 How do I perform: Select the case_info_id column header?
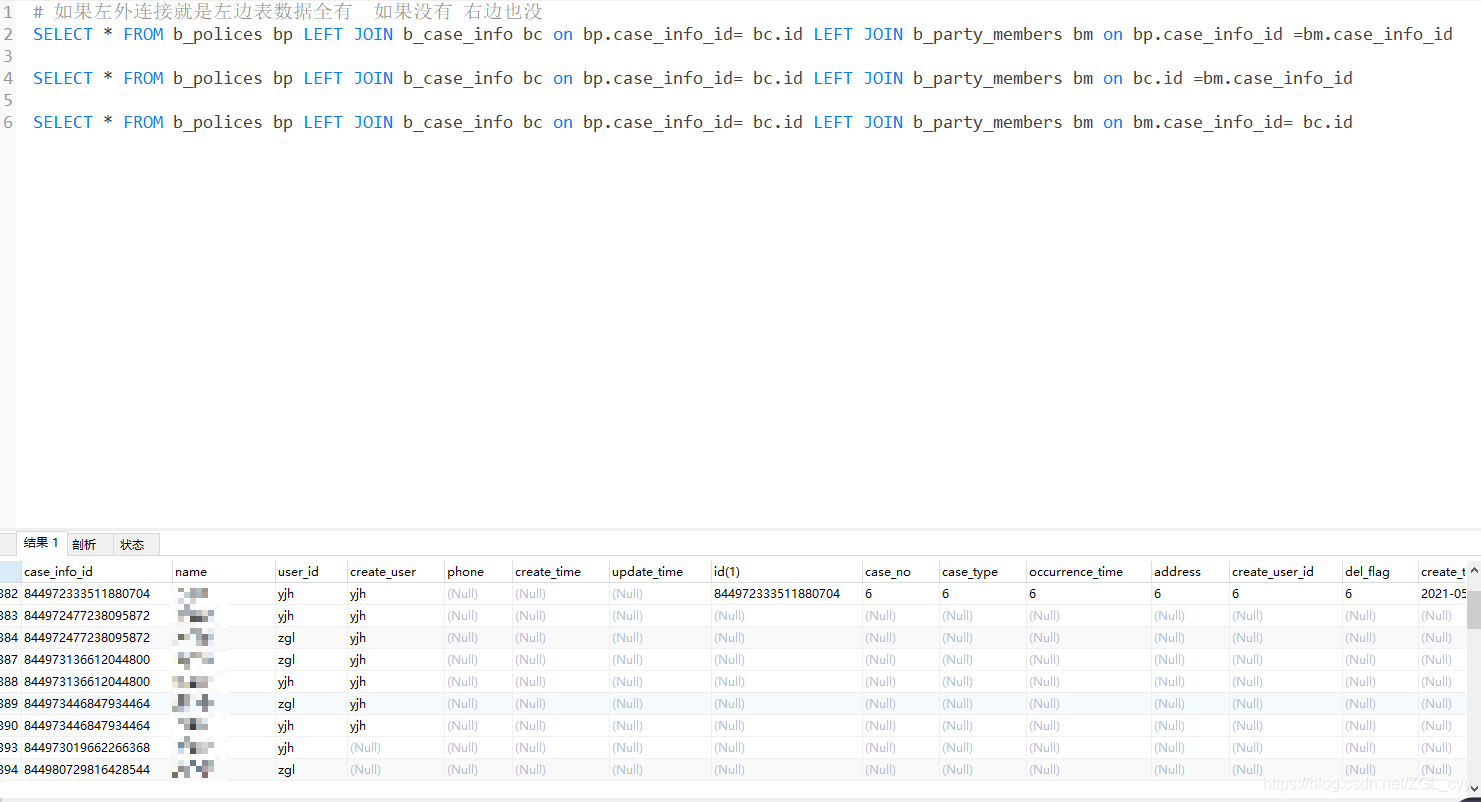[x=96, y=571]
